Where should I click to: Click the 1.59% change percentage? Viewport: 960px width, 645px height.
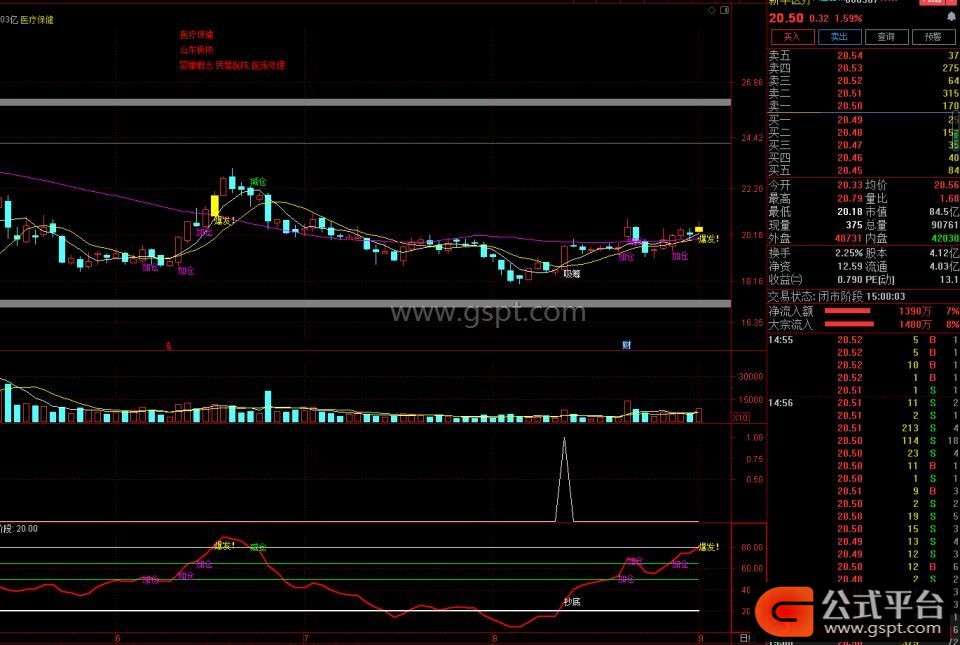[848, 19]
